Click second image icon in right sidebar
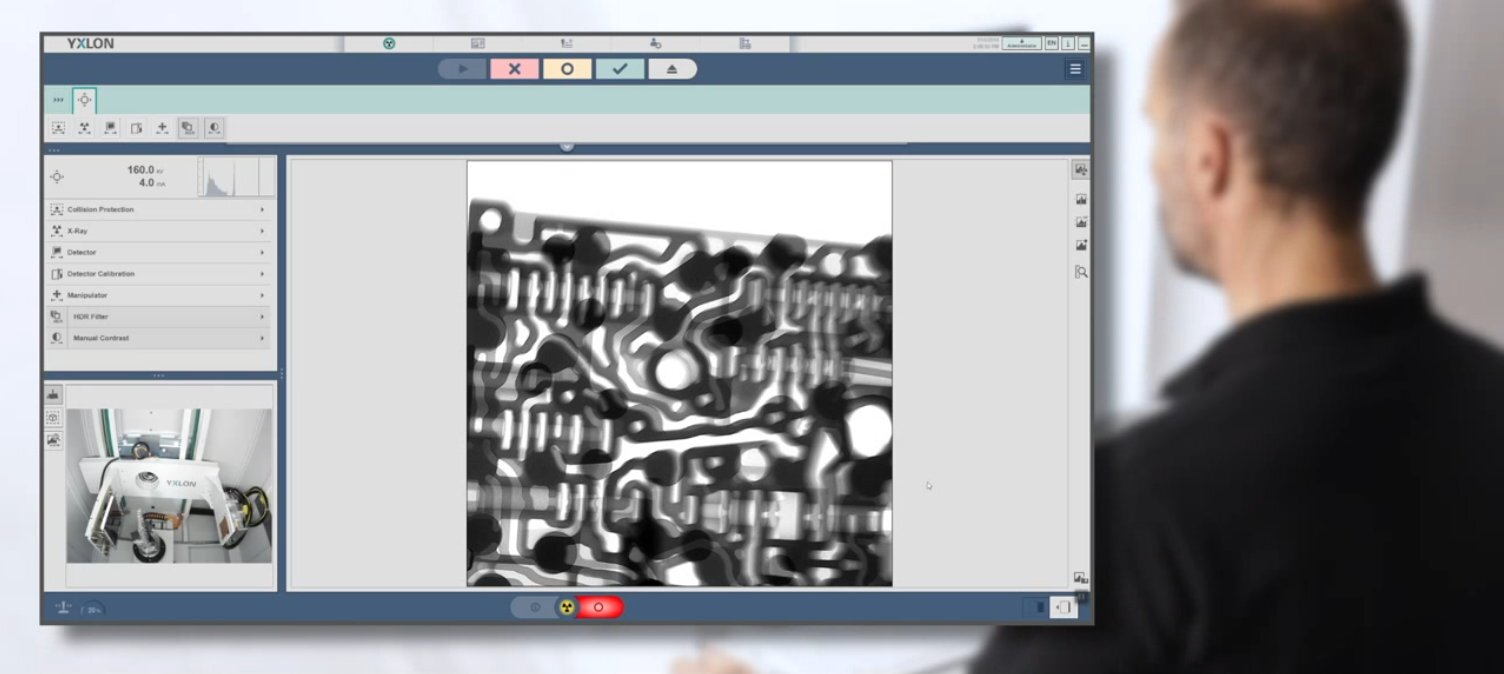The height and width of the screenshot is (674, 1504). [x=1081, y=199]
